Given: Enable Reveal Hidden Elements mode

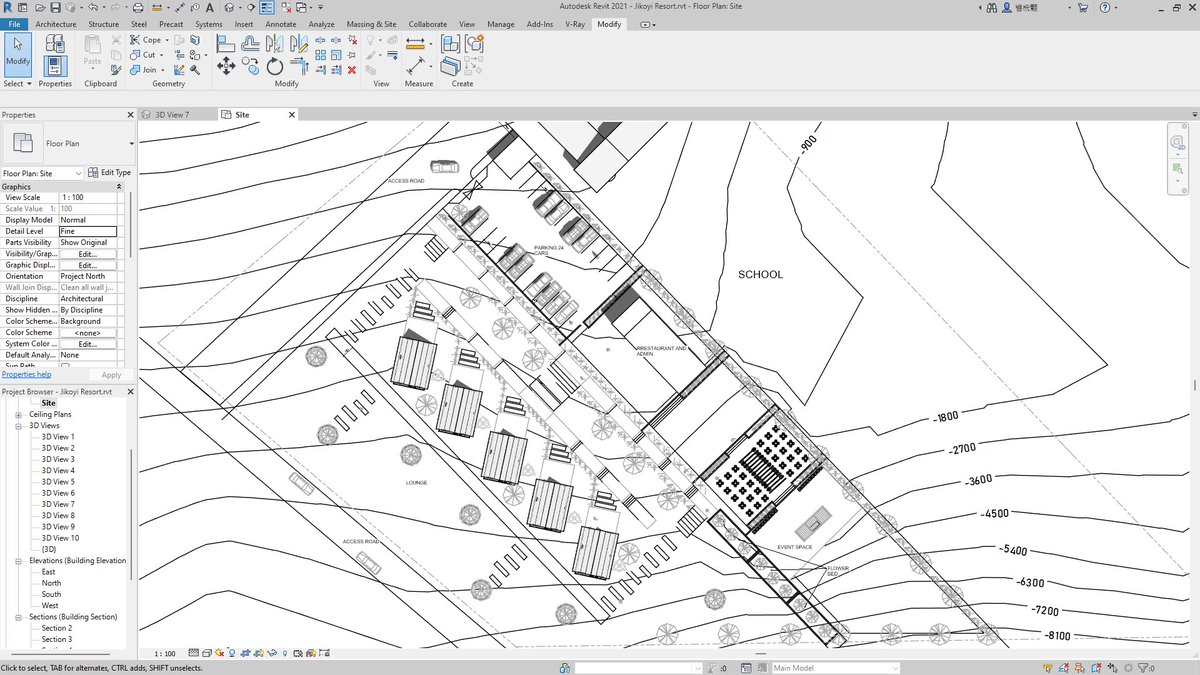Looking at the screenshot, I should (285, 652).
